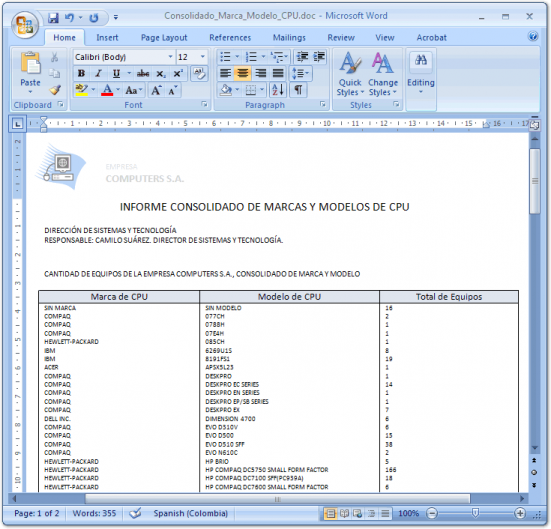551x529 pixels.
Task: Select the Review tab
Action: click(341, 38)
